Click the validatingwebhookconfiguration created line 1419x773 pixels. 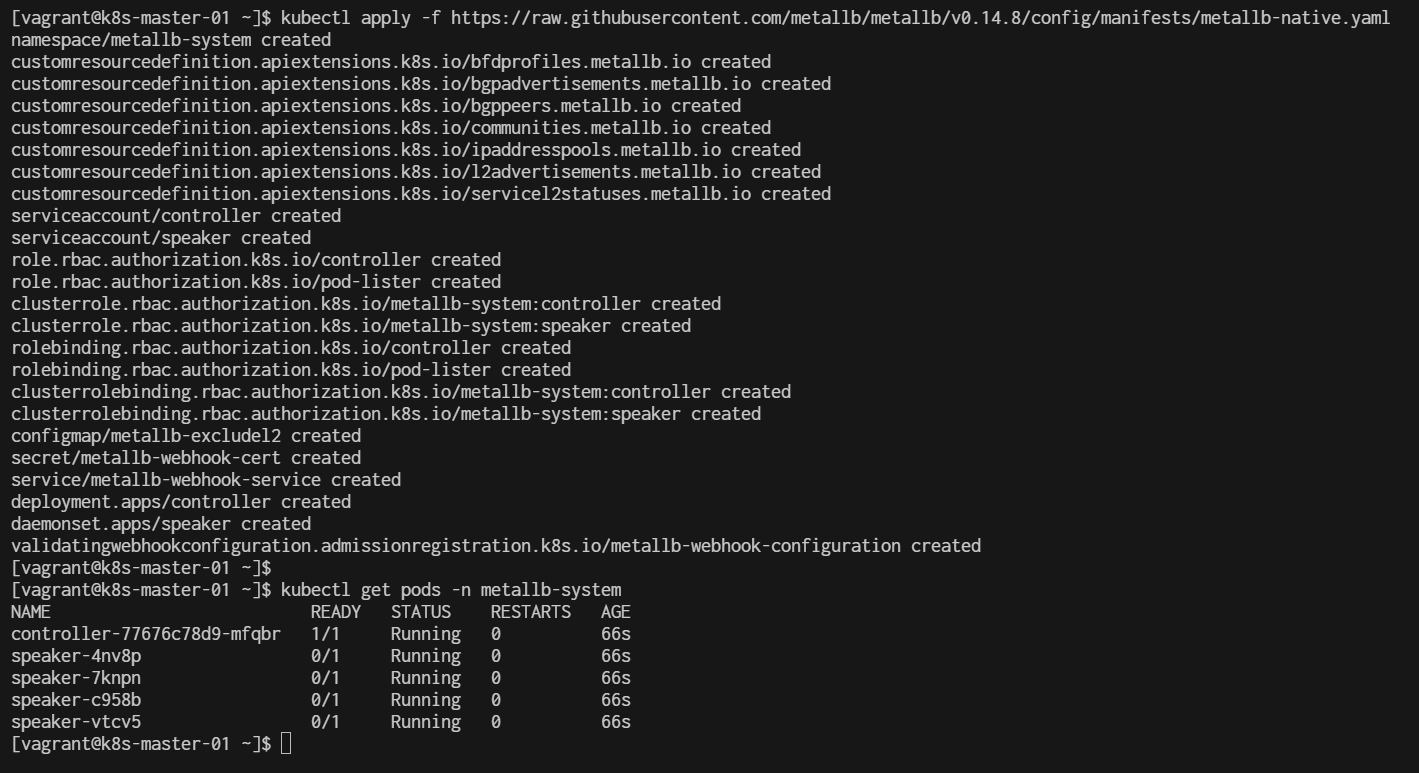click(496, 546)
